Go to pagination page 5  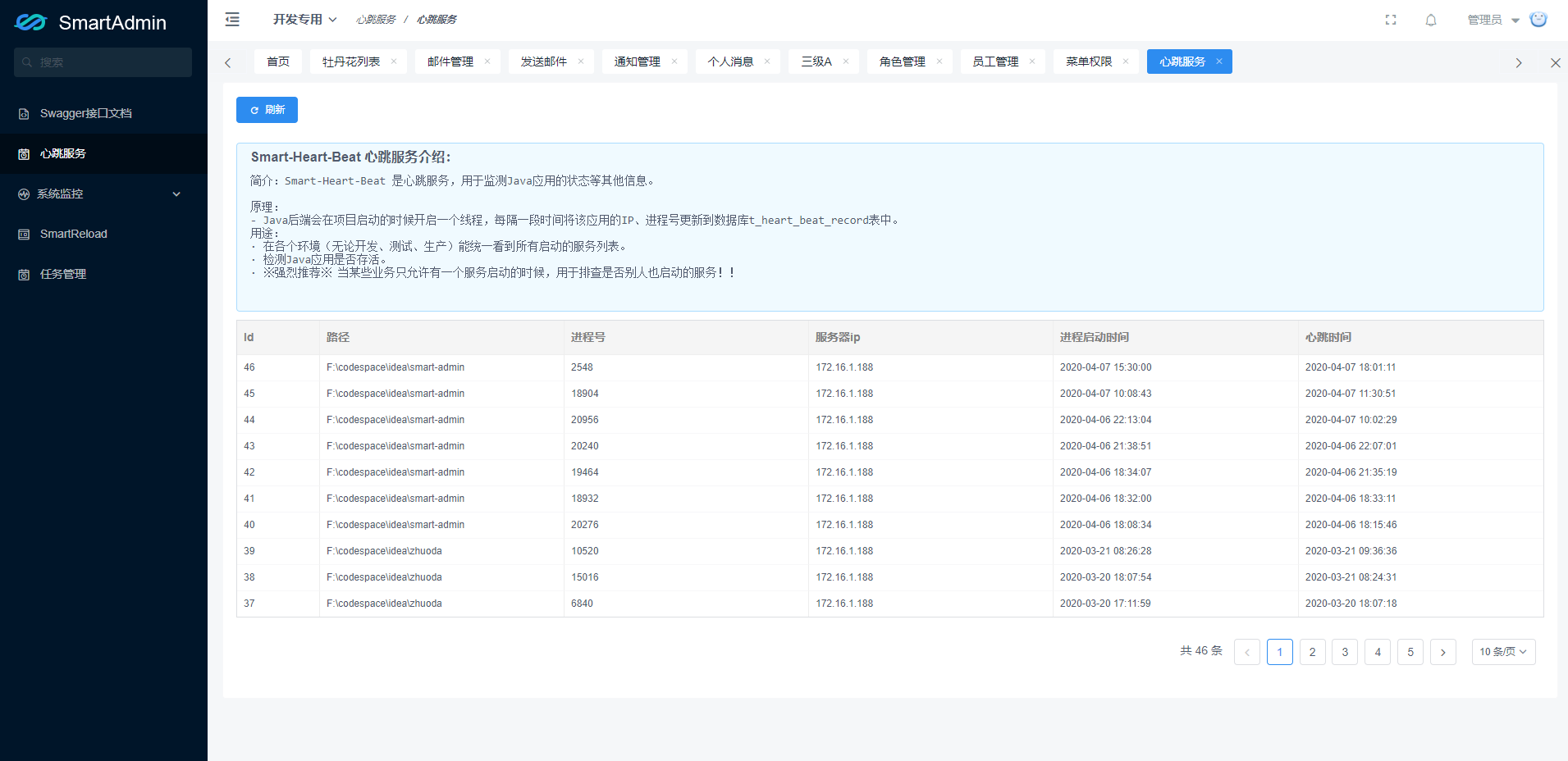1410,652
